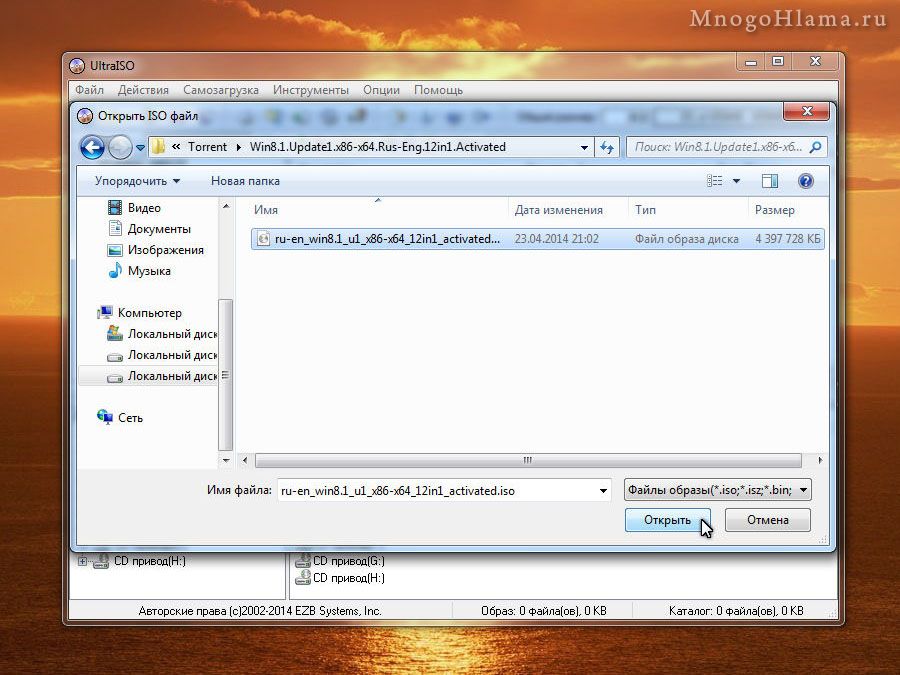The image size is (900, 675).
Task: Click the Открыть button
Action: pos(667,520)
